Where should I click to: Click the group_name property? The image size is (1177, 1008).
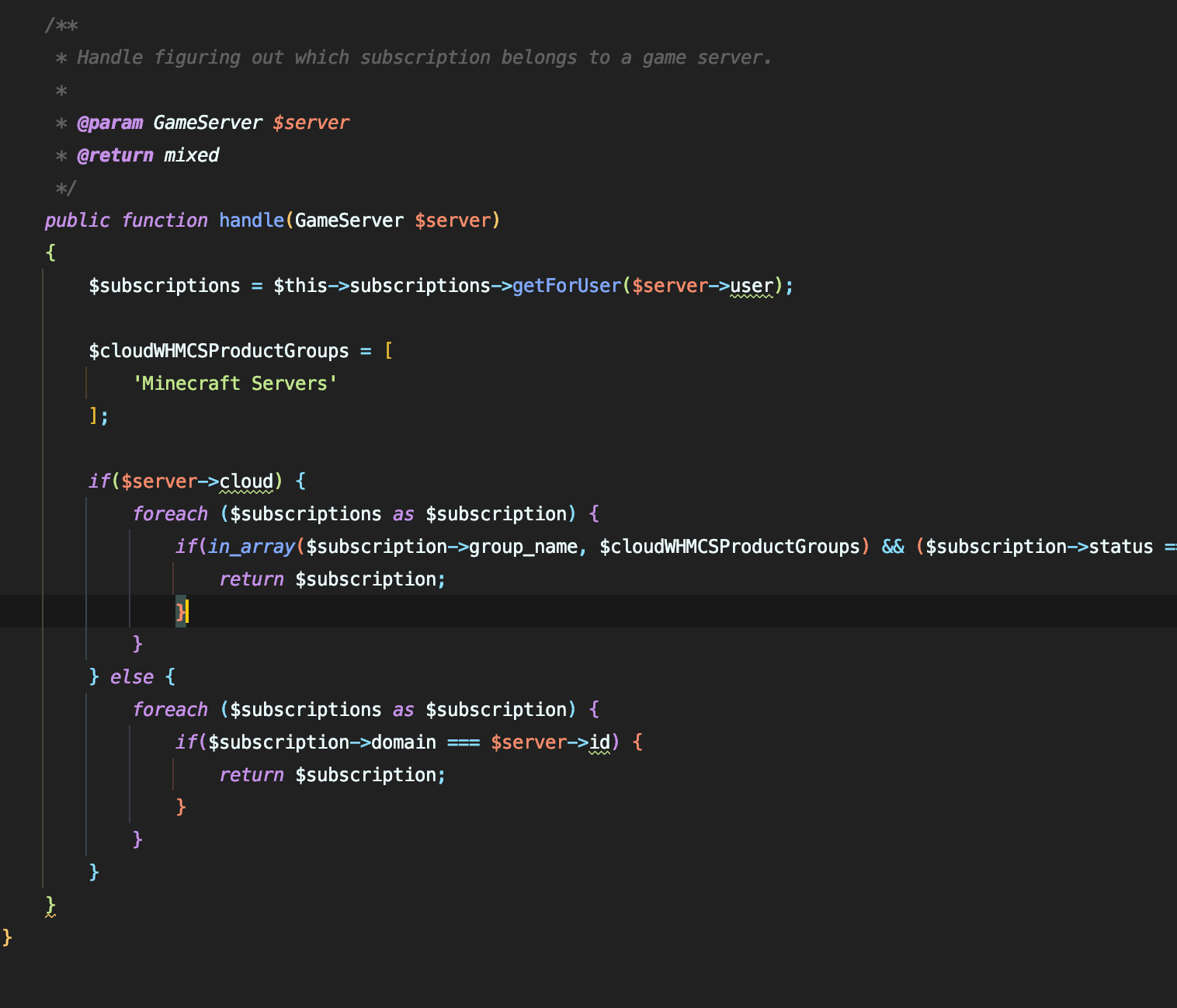point(523,547)
